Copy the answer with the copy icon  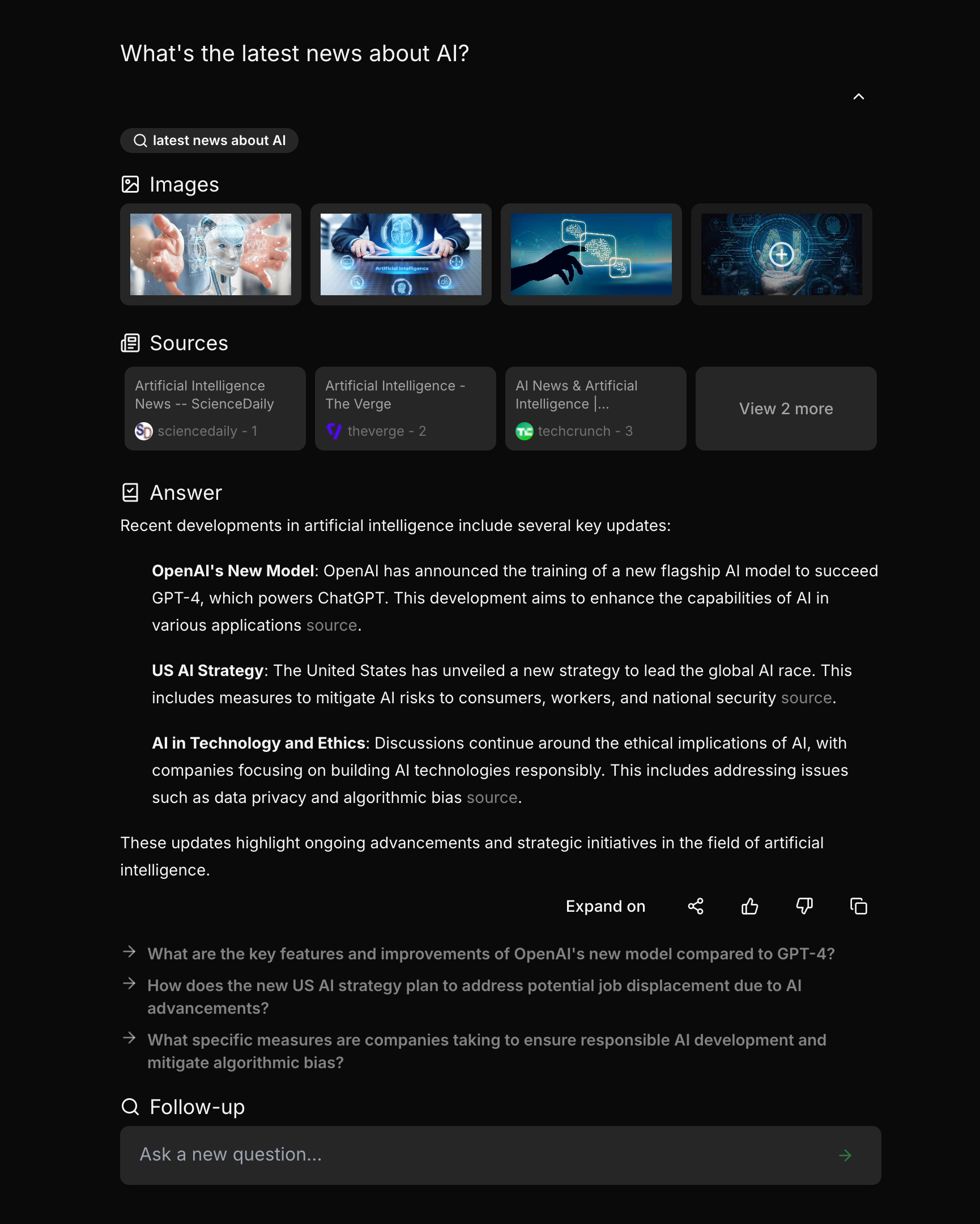pyautogui.click(x=859, y=906)
